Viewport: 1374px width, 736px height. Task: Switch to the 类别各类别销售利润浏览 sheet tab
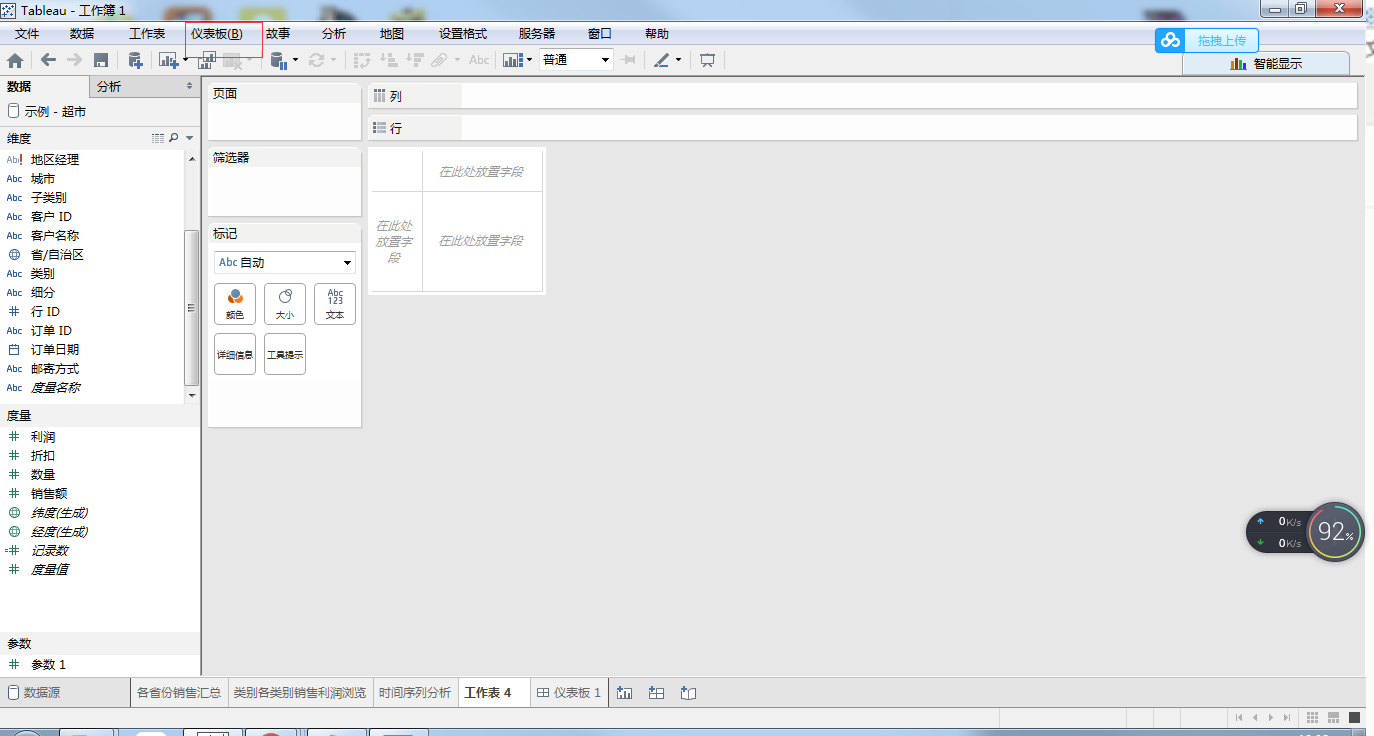click(x=300, y=692)
